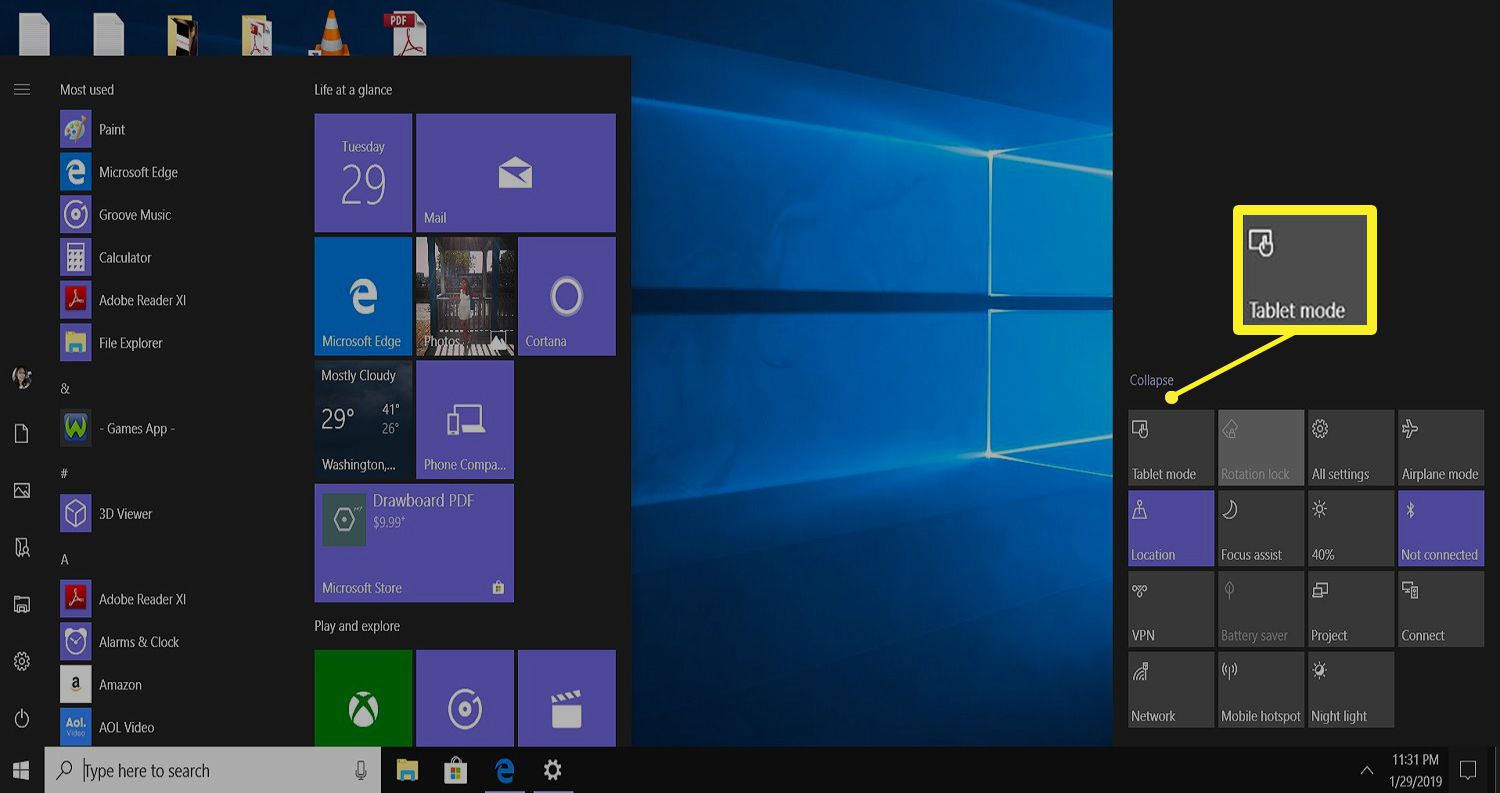Toggle Battery saver quick action
Screen dimensions: 1500x793
(1261, 609)
